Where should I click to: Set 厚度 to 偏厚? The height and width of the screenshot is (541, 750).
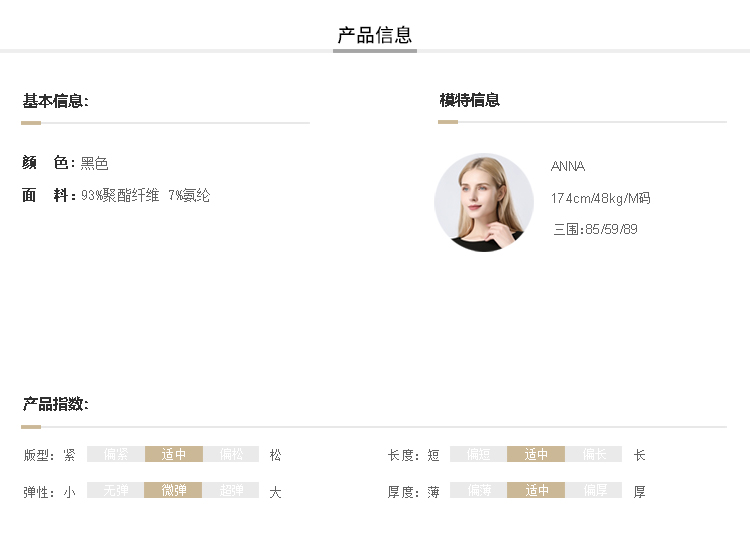click(x=594, y=491)
